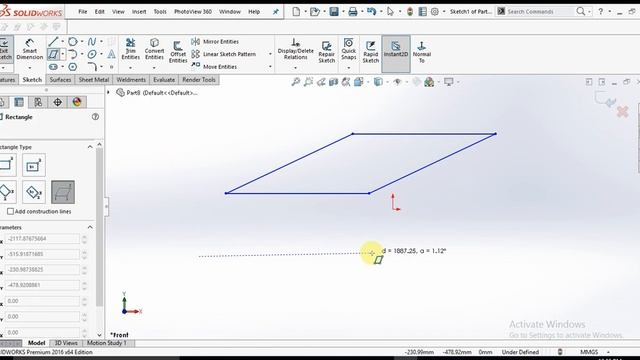Click Linear Sketch Pattern

coord(224,54)
